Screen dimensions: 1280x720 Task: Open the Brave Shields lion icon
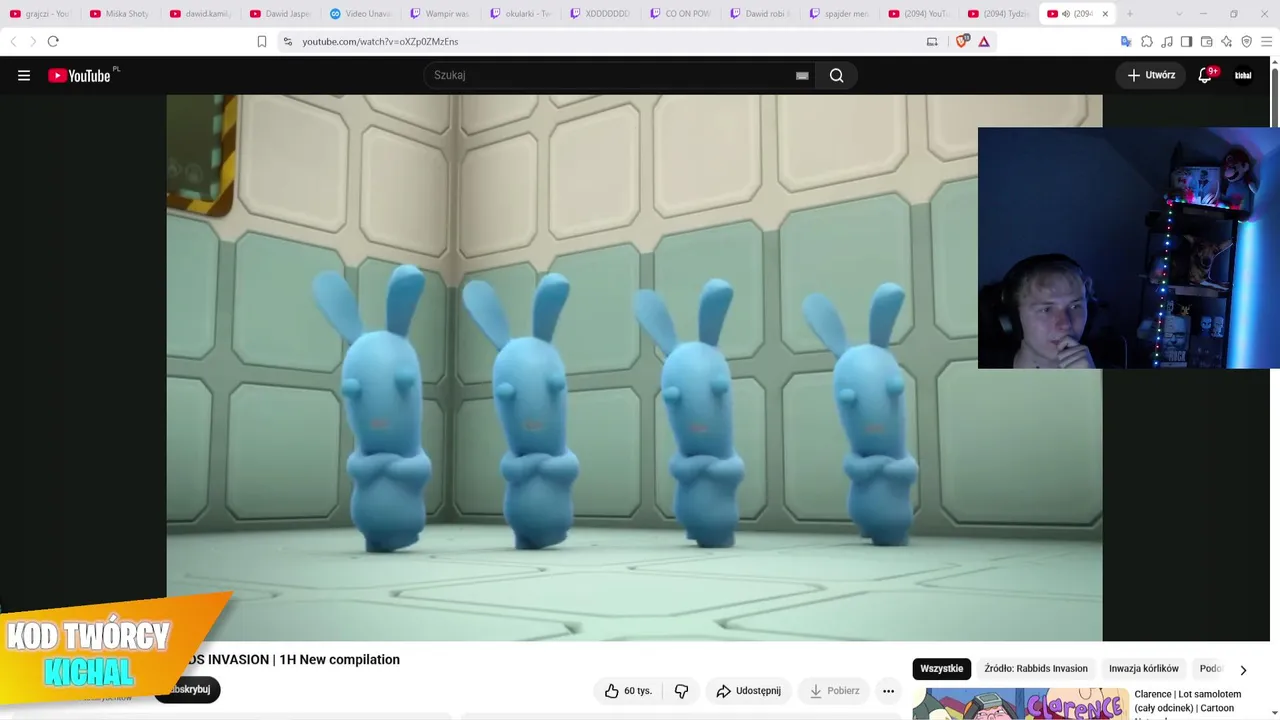[962, 41]
